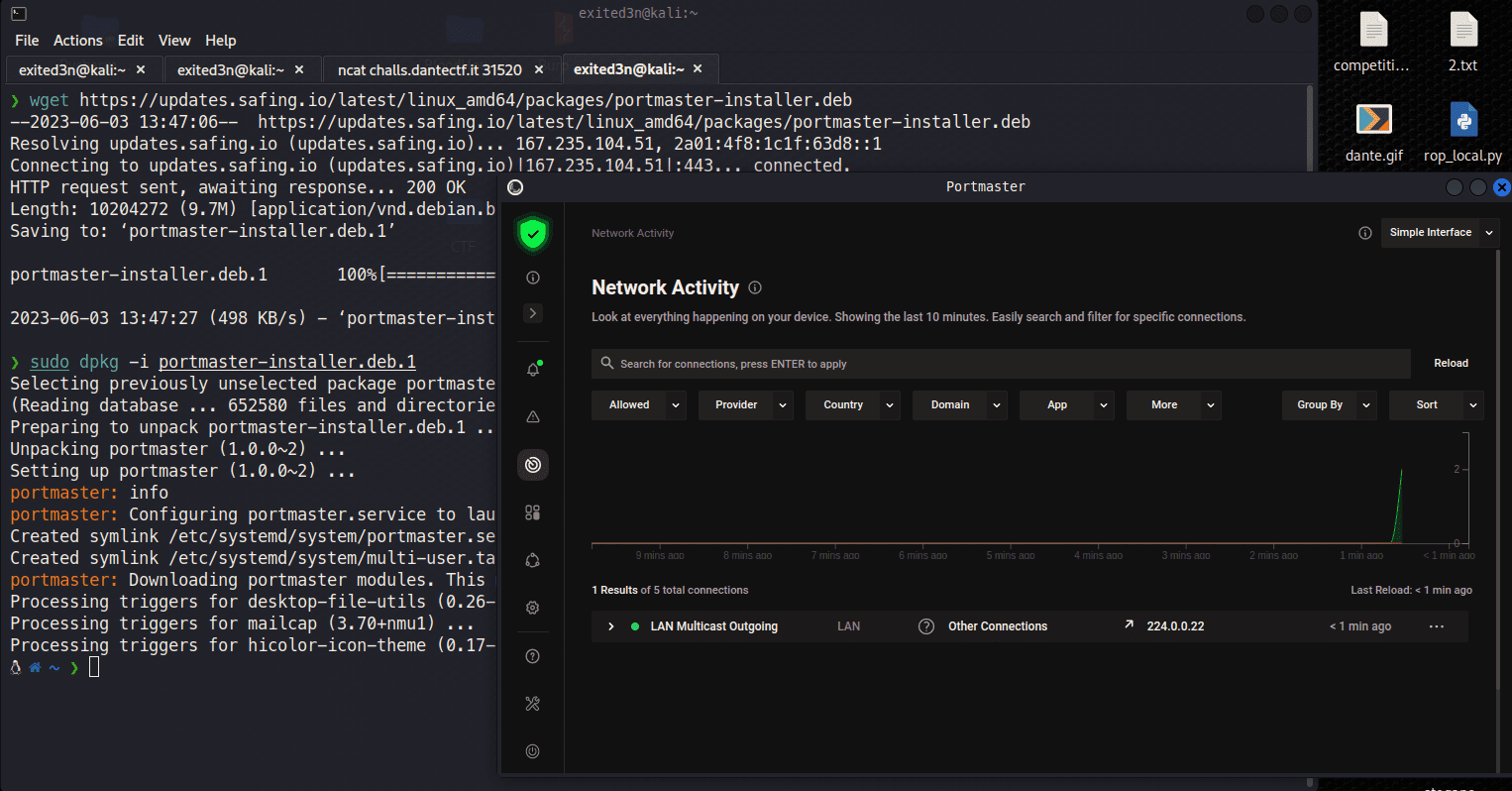Click the warning triangle sidebar icon
Viewport: 1512px width, 791px height.
[533, 417]
